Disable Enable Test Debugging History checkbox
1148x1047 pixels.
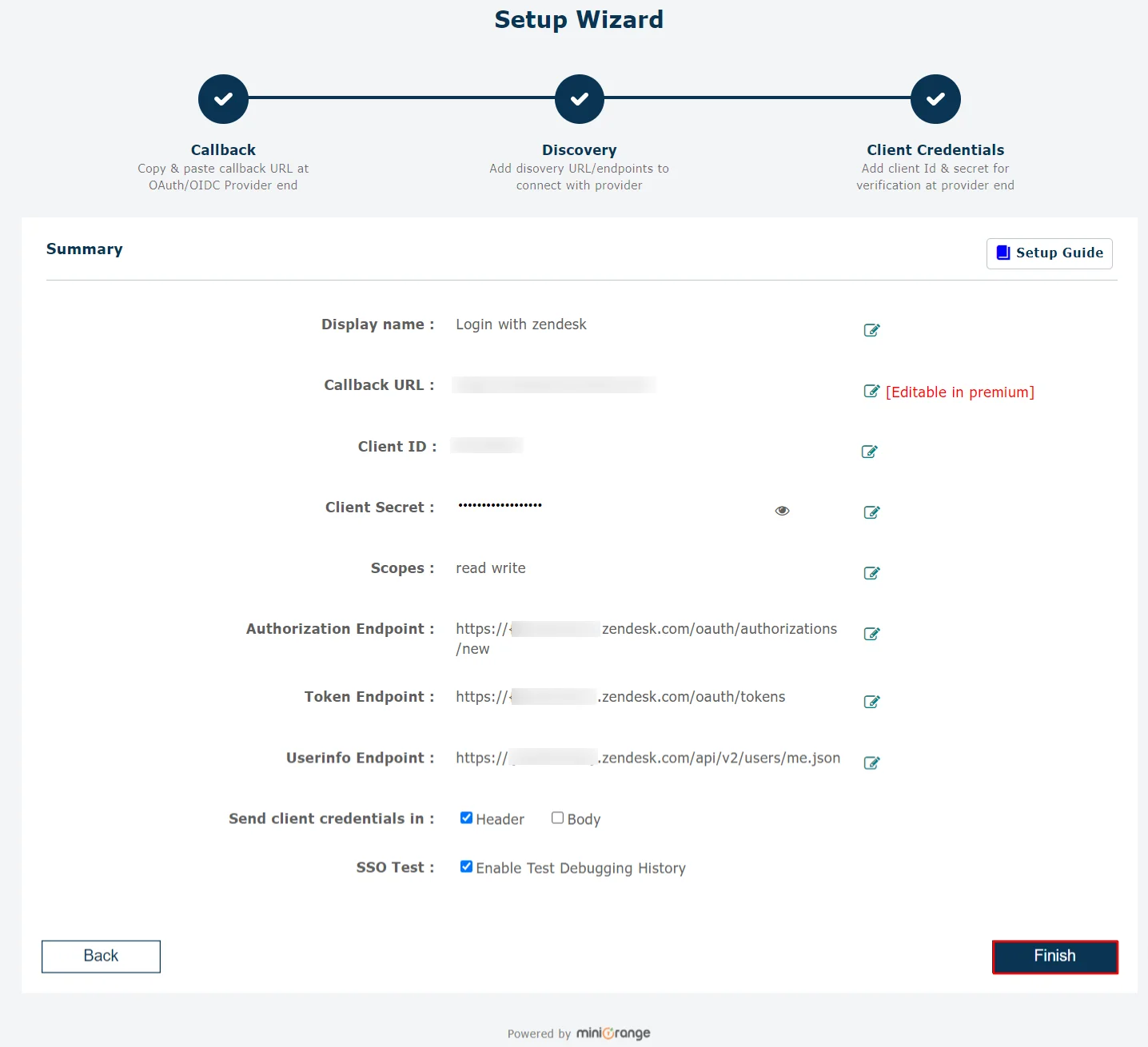click(466, 866)
